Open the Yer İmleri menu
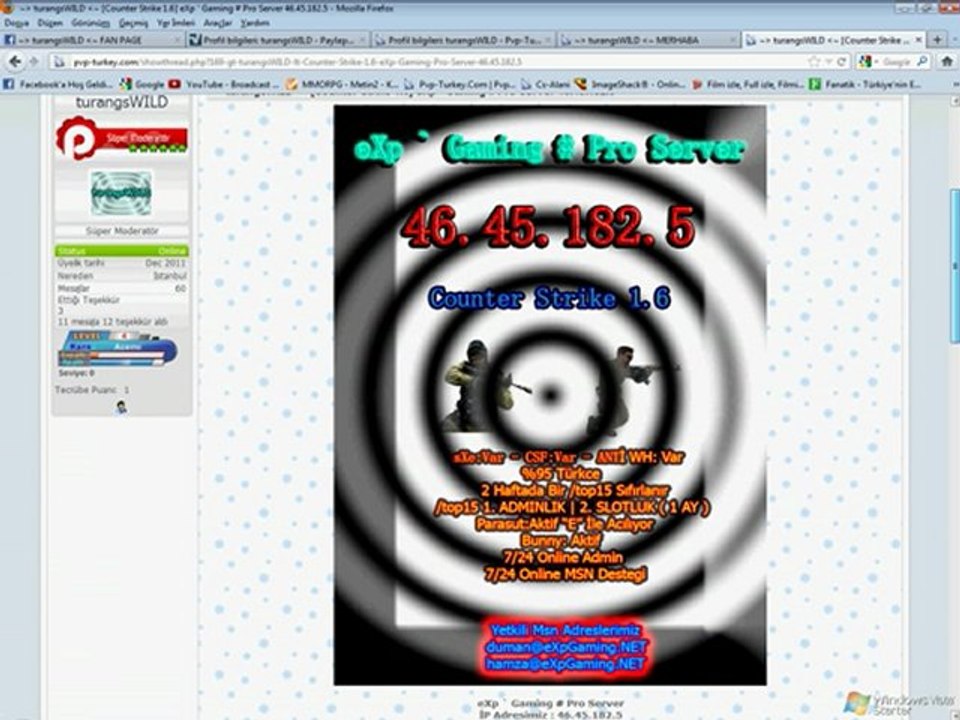Screen dimensions: 960x720 click(176, 23)
